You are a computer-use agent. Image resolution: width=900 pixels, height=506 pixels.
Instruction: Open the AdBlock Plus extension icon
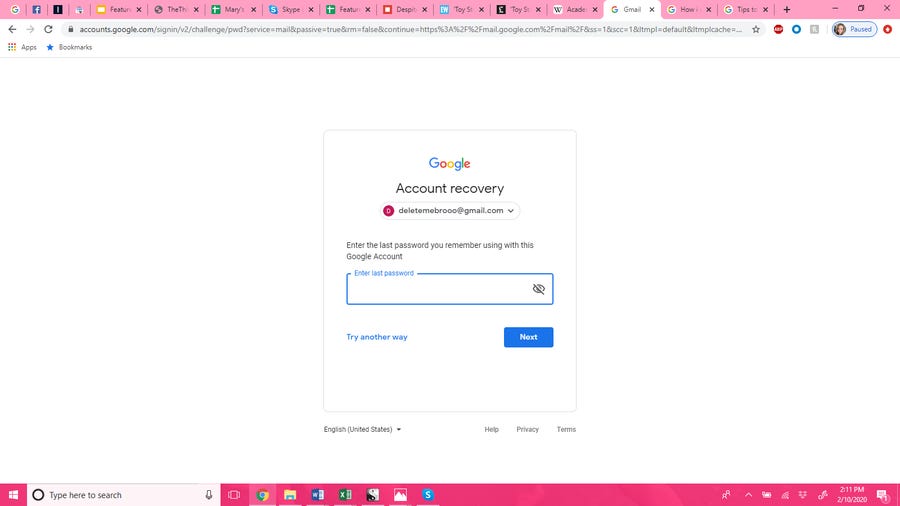(x=778, y=29)
